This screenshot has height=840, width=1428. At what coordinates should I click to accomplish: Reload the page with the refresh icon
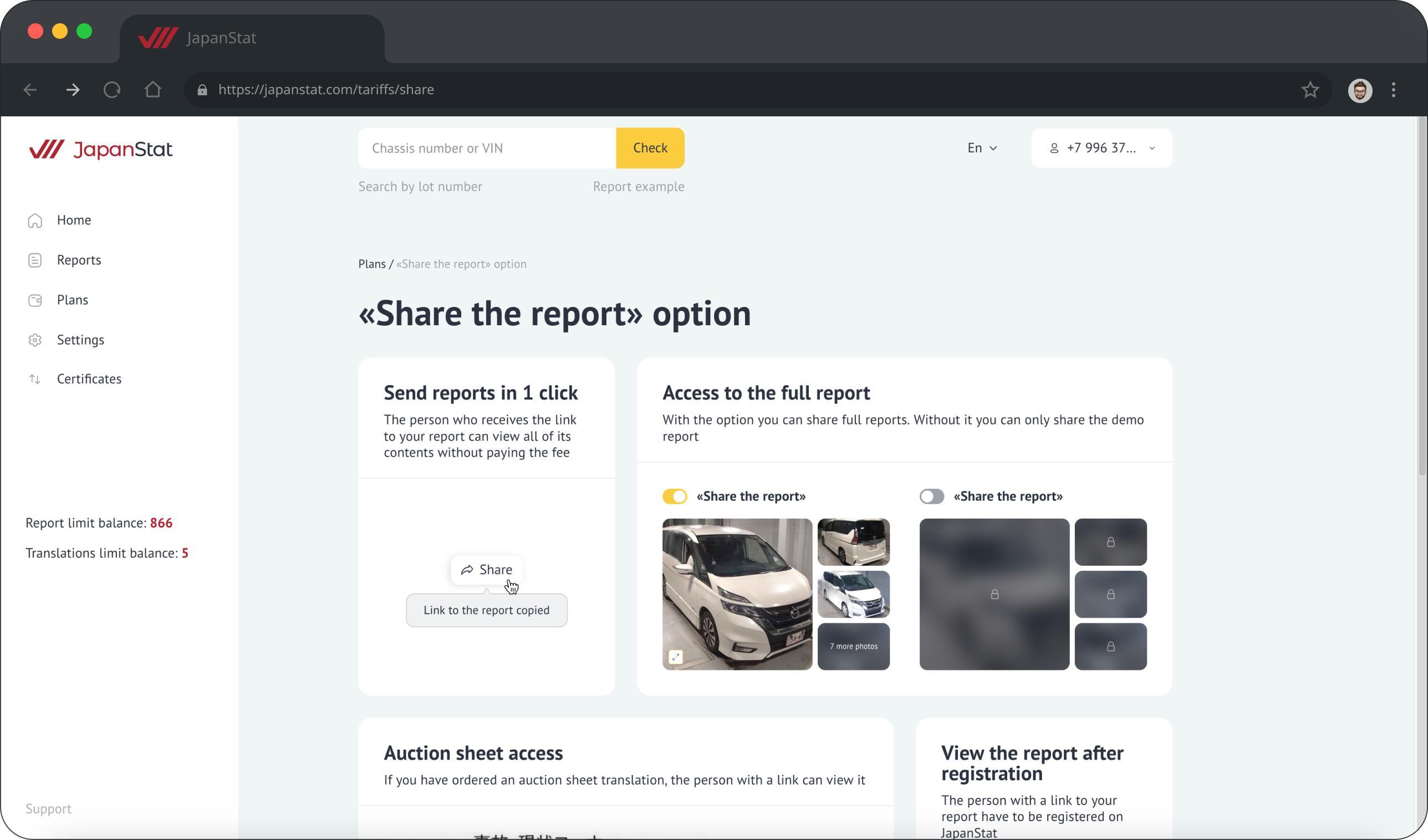coord(112,90)
